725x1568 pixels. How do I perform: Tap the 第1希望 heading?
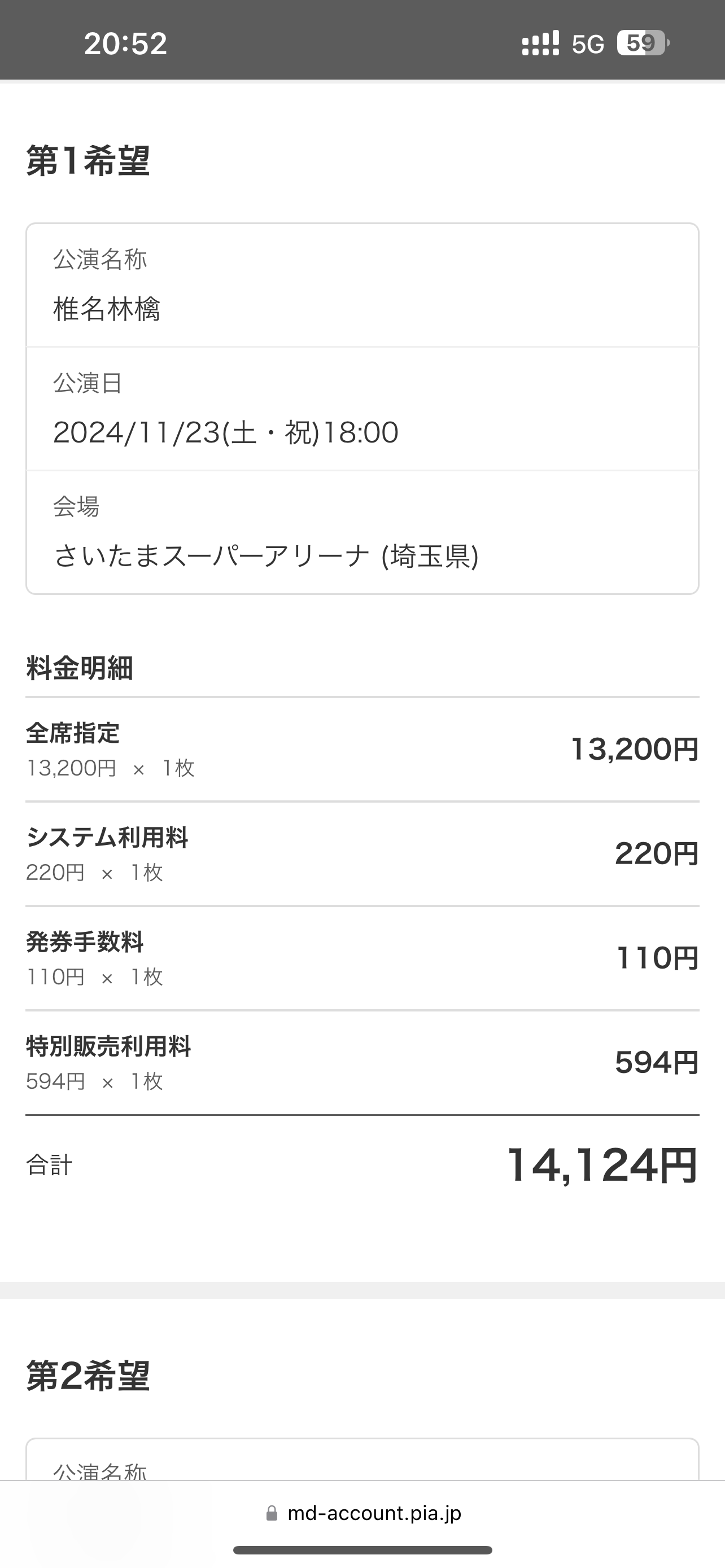click(x=88, y=161)
